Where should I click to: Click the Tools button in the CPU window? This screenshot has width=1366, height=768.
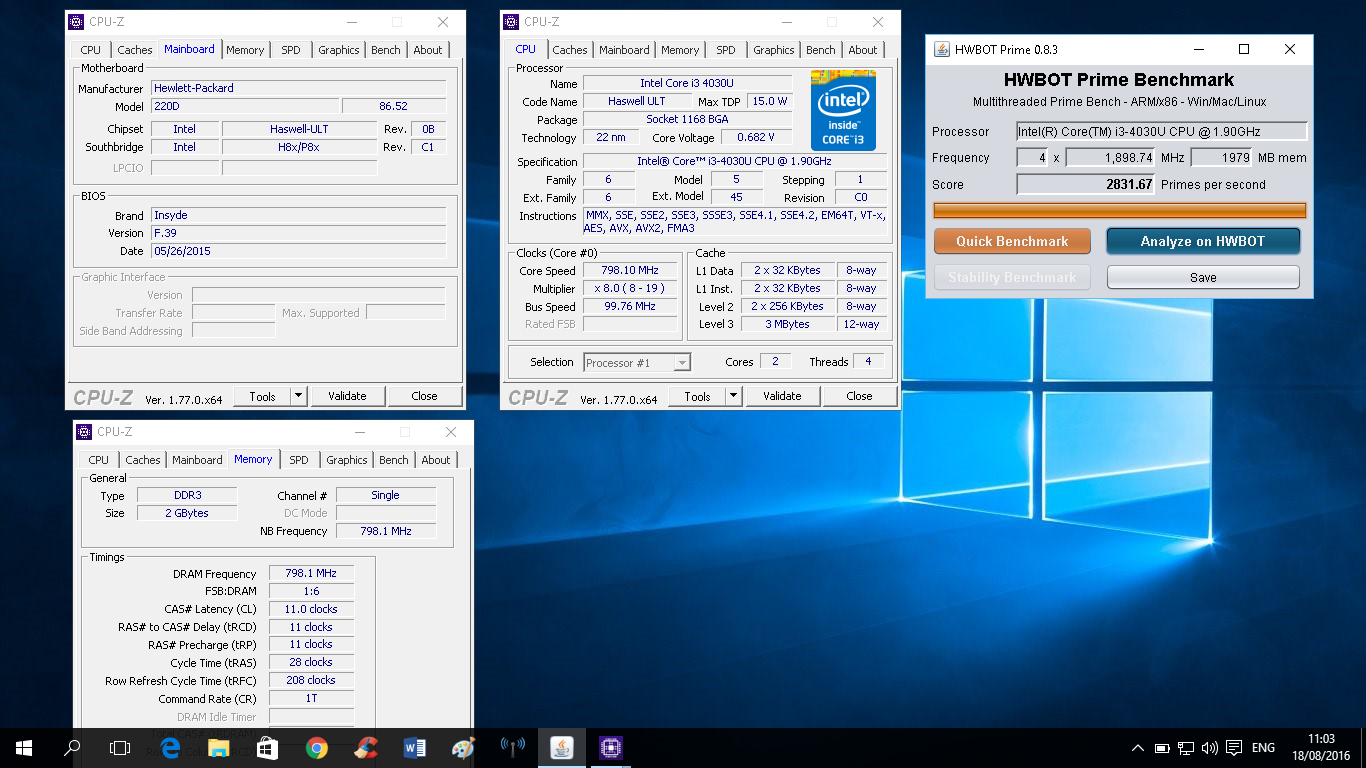tap(697, 396)
